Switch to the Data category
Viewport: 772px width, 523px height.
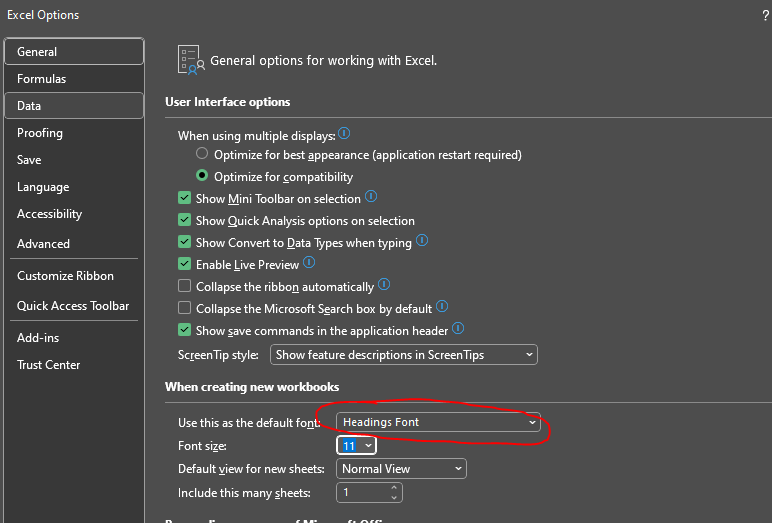coord(74,106)
